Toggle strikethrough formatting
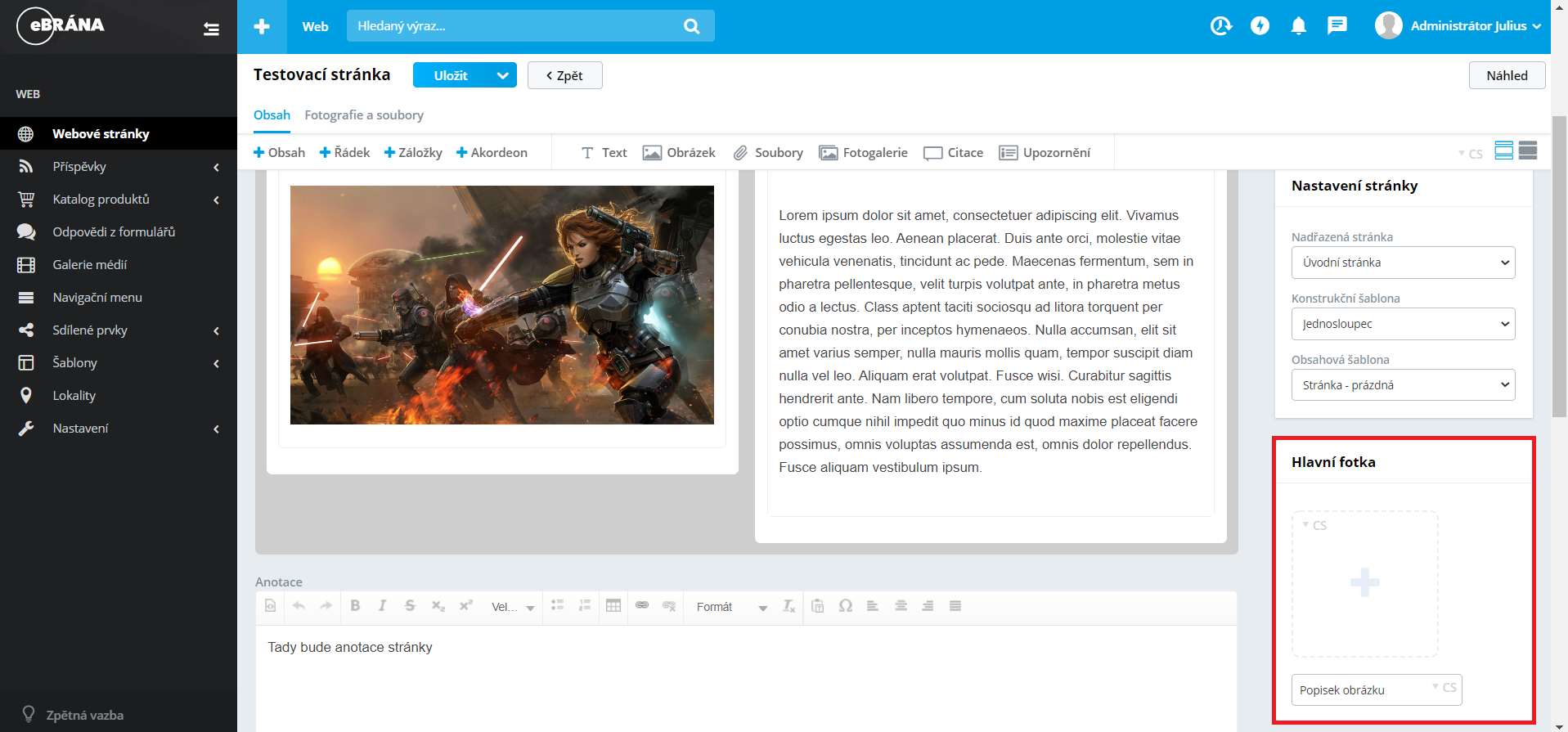The width and height of the screenshot is (1568, 732). click(410, 606)
